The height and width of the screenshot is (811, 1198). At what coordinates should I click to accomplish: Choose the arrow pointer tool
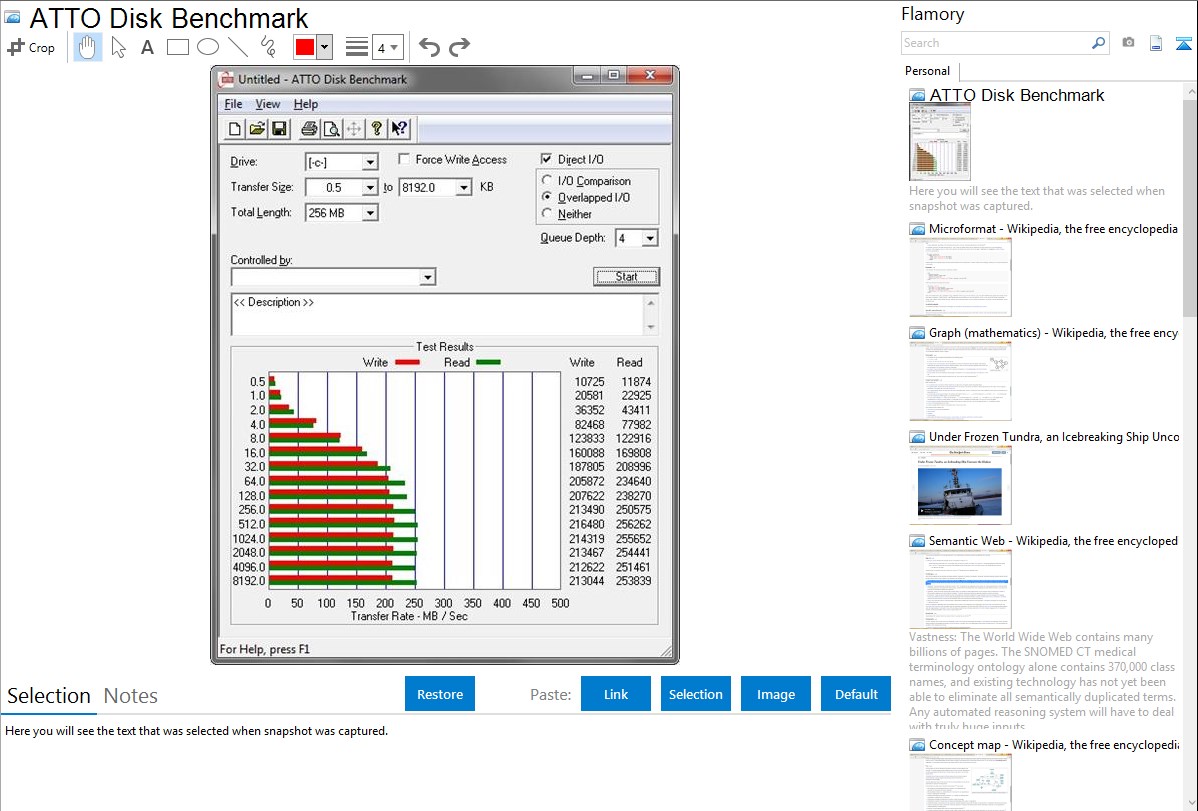pyautogui.click(x=118, y=47)
